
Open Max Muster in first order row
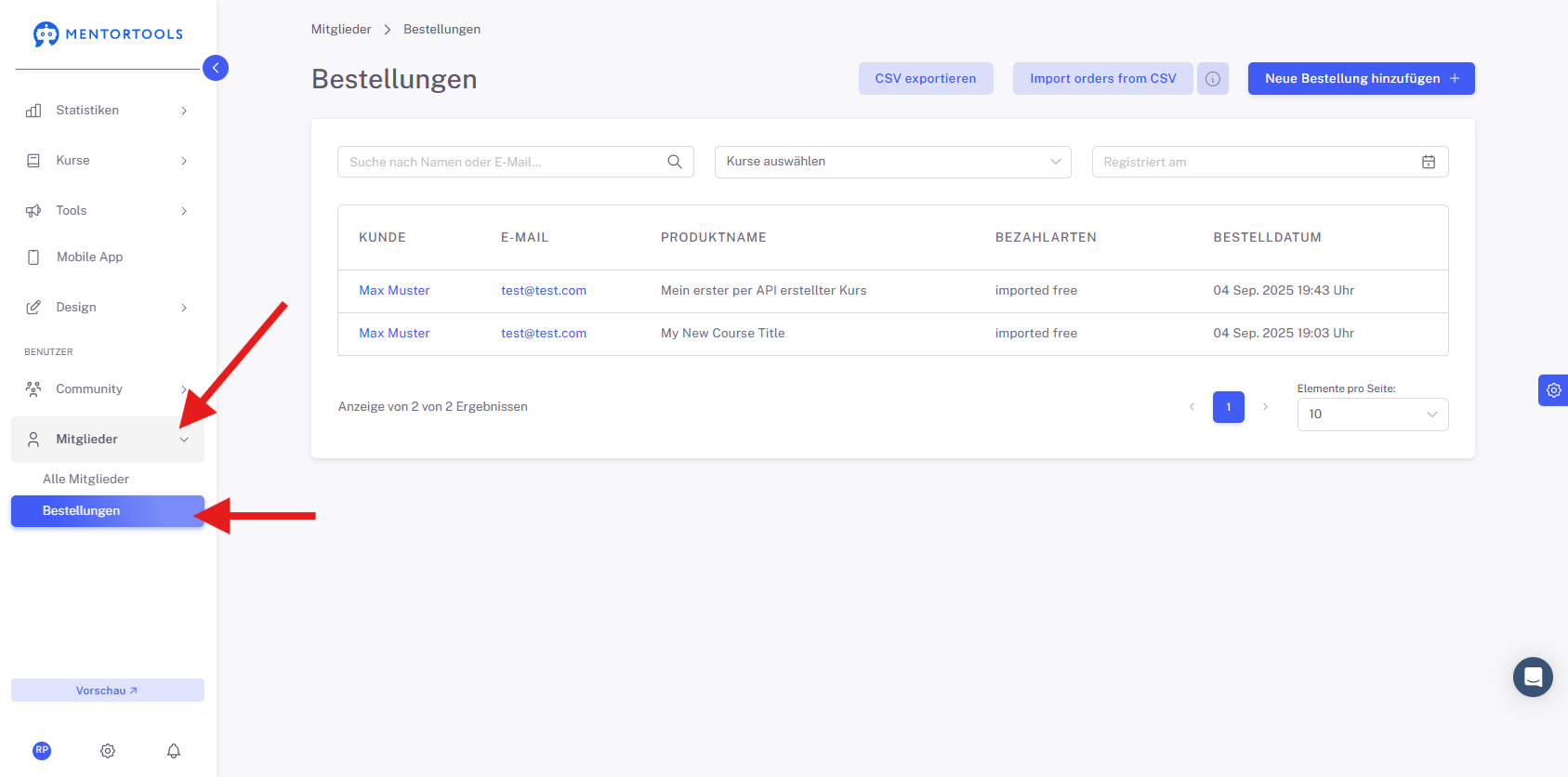tap(394, 291)
